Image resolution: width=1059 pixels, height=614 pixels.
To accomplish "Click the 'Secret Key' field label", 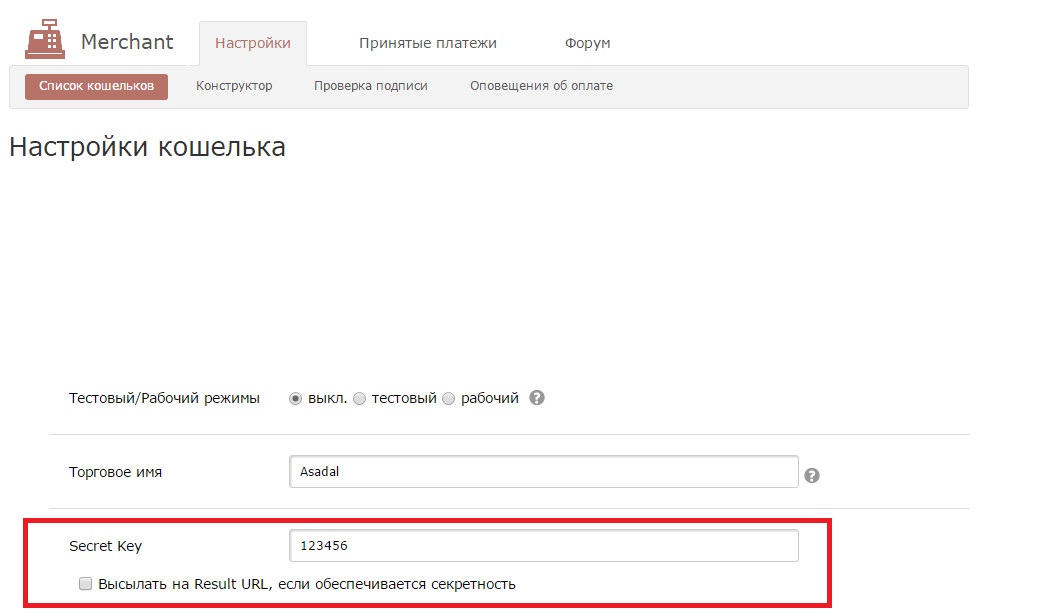I will (105, 546).
